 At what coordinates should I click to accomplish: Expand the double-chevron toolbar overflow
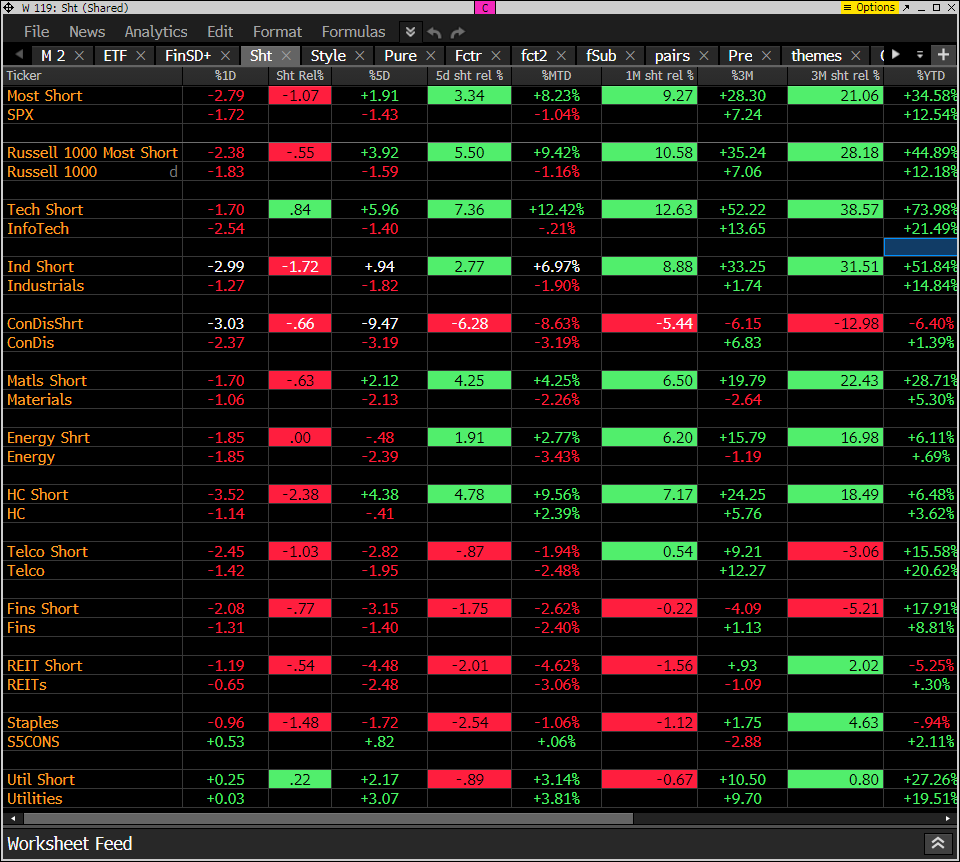coord(410,32)
